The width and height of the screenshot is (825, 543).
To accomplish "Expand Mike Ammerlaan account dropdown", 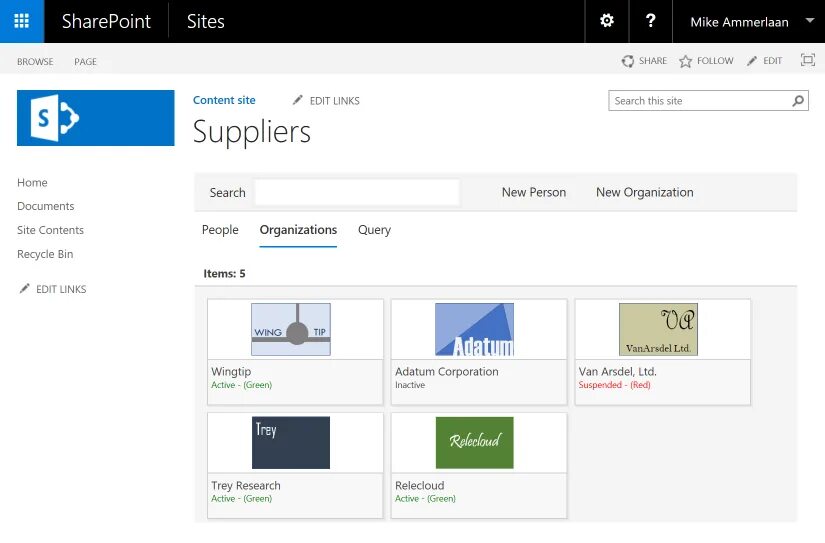I will [809, 21].
